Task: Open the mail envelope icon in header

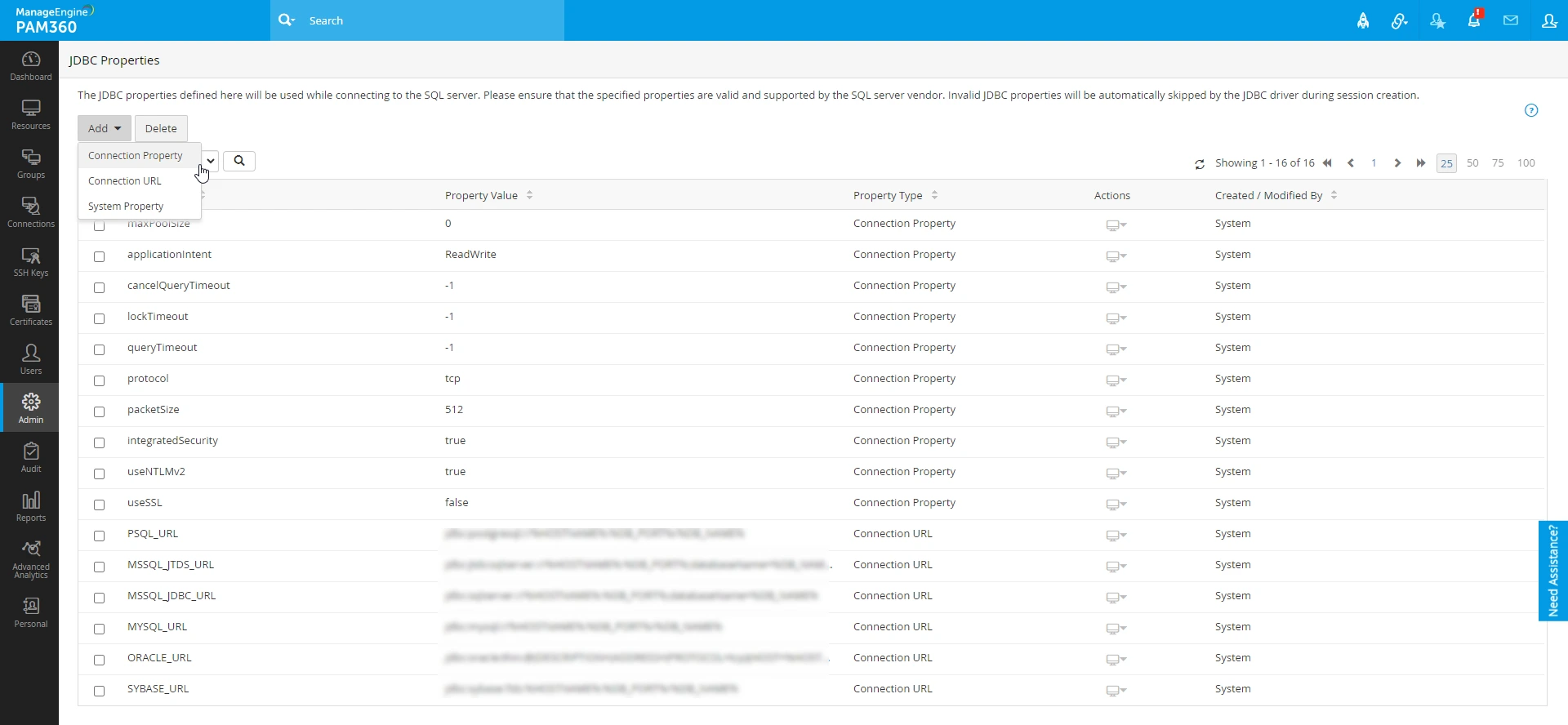Action: (1511, 20)
